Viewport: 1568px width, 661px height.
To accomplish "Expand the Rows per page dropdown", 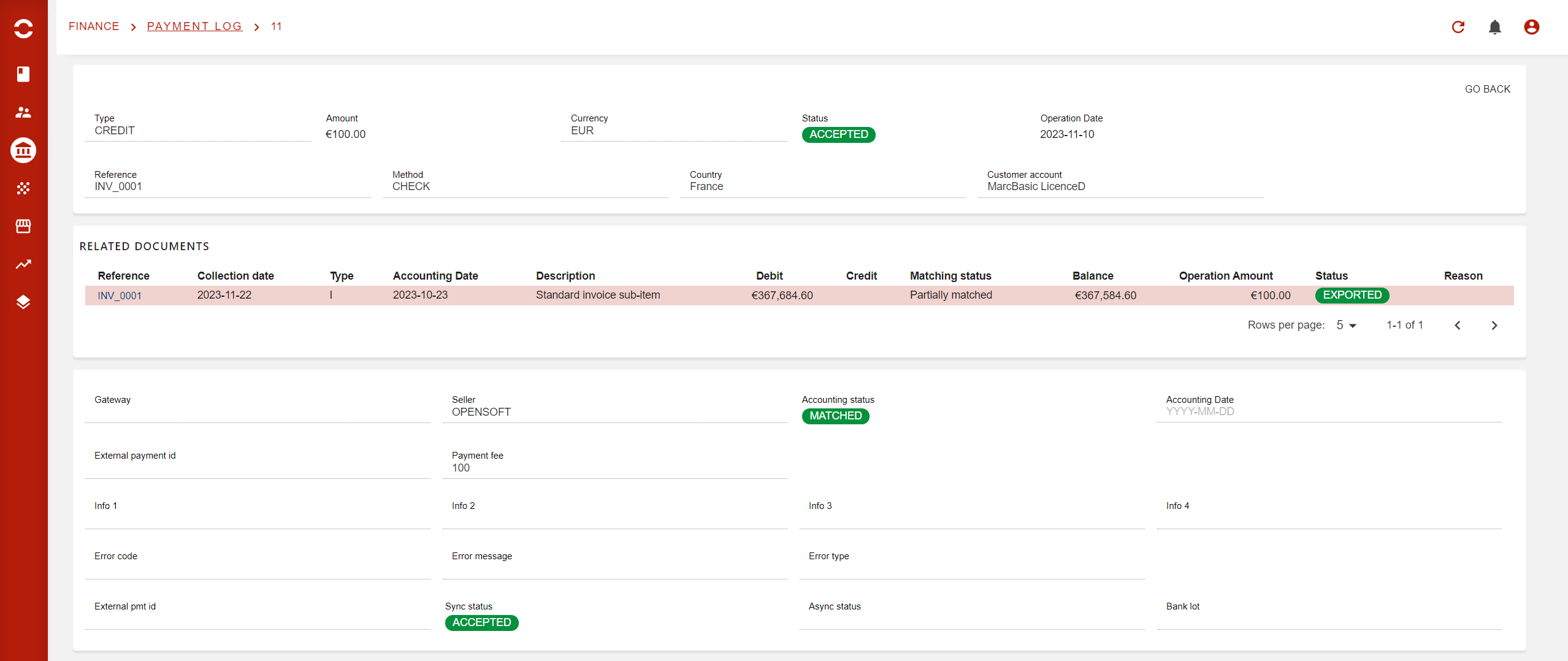I will [x=1346, y=325].
